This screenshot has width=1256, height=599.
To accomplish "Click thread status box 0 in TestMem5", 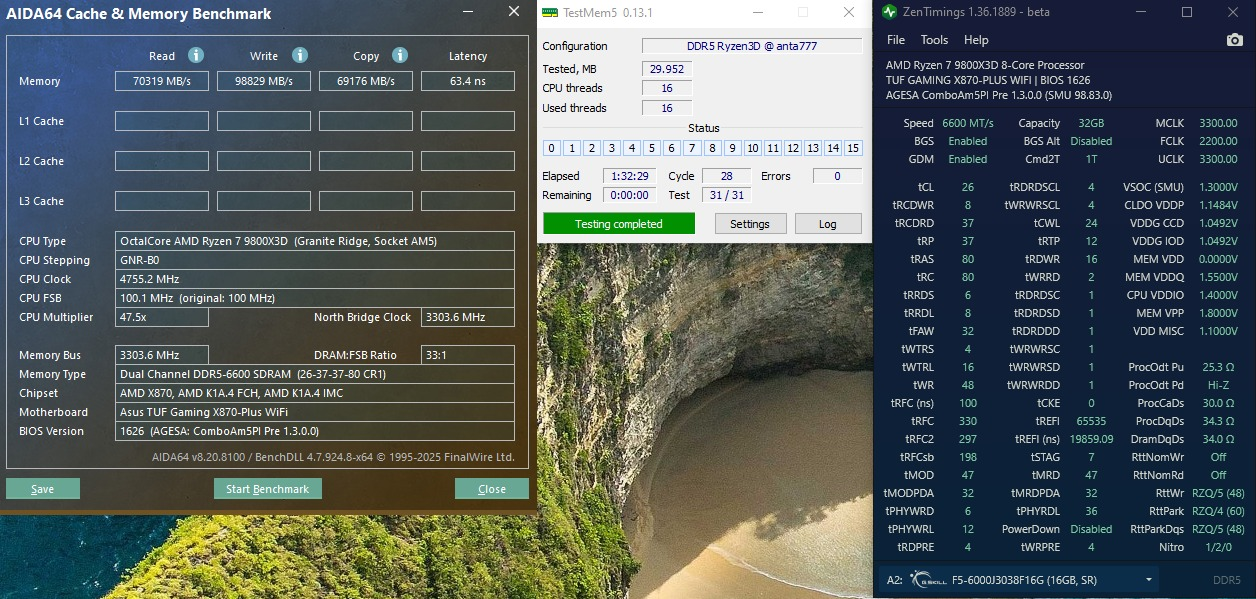I will [551, 148].
